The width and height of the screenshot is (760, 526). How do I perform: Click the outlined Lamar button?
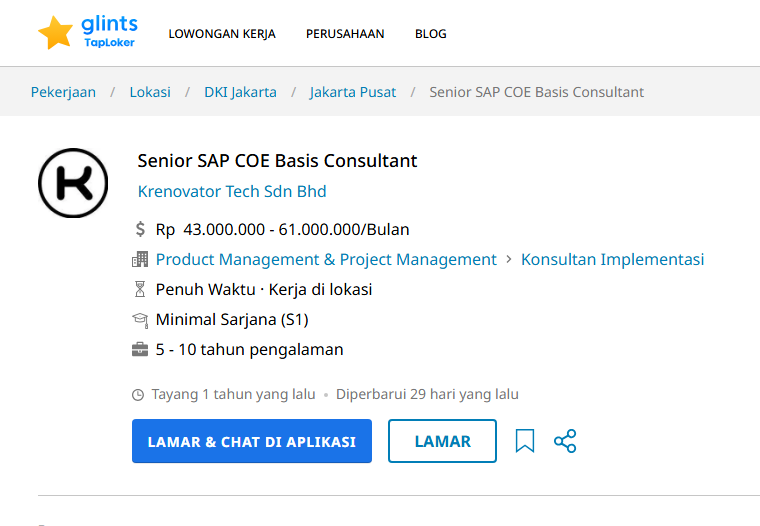443,441
